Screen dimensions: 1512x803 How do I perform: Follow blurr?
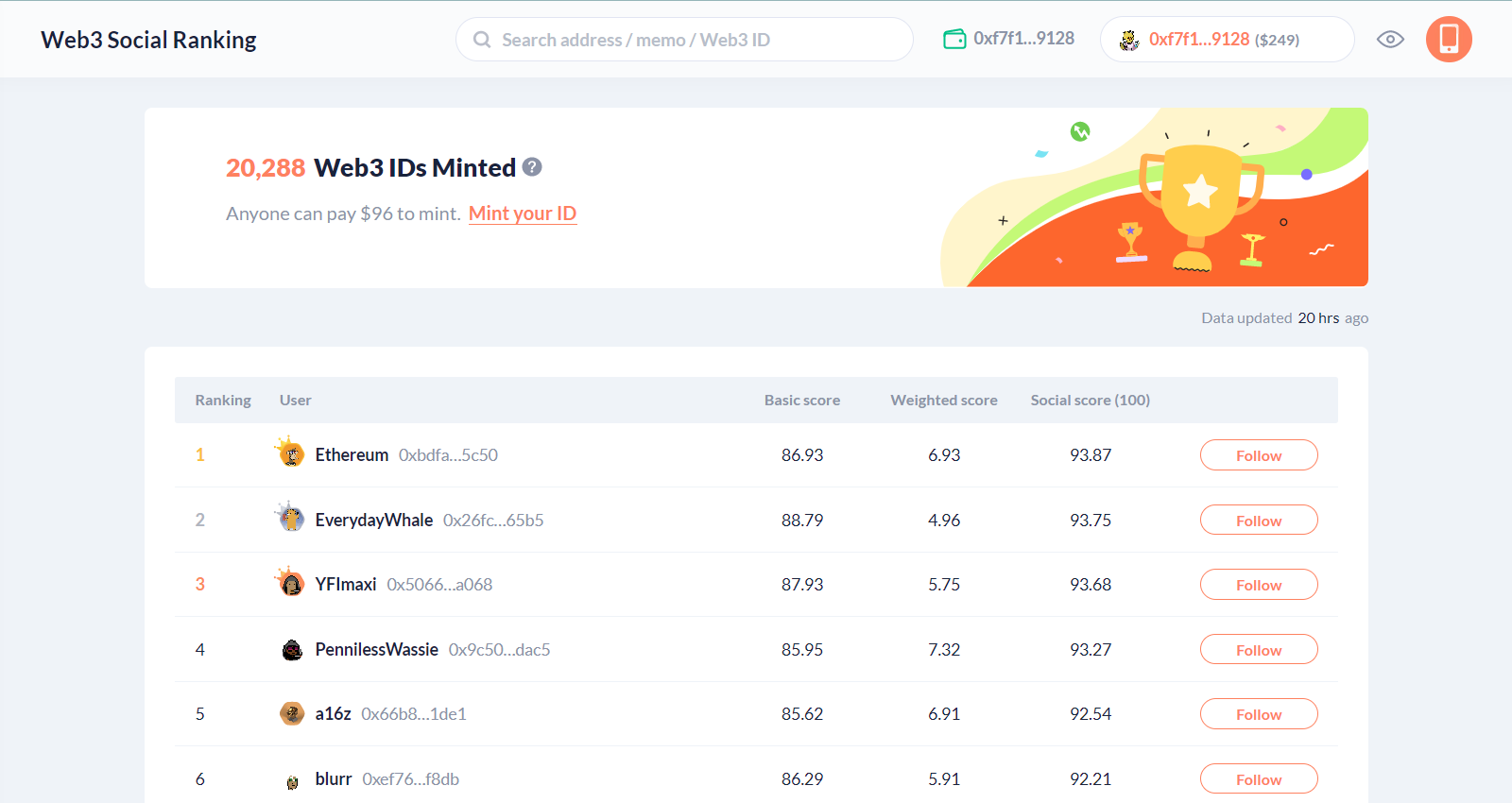[x=1259, y=778]
